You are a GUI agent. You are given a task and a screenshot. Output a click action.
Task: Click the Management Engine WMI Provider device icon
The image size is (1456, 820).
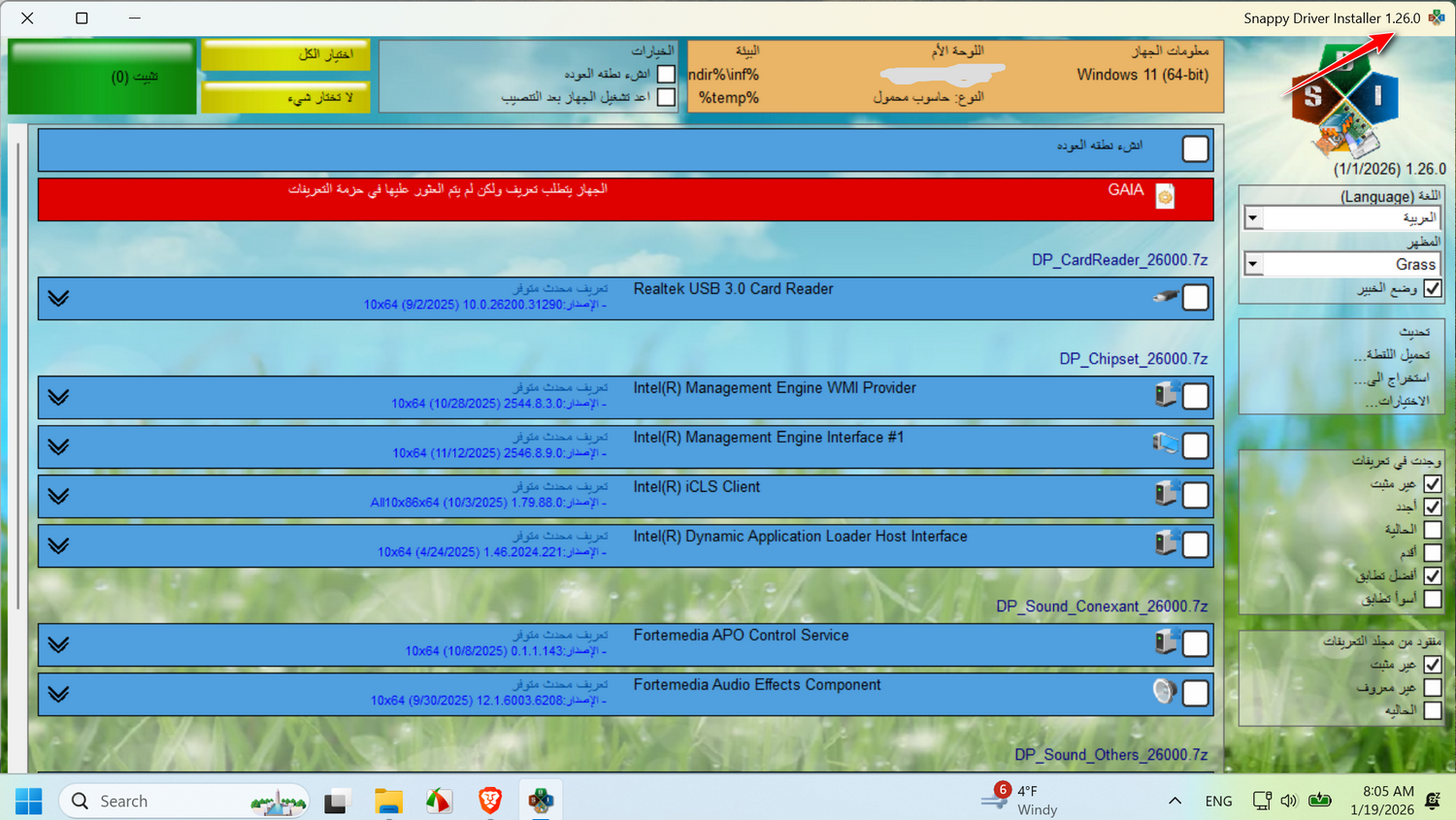point(1166,394)
